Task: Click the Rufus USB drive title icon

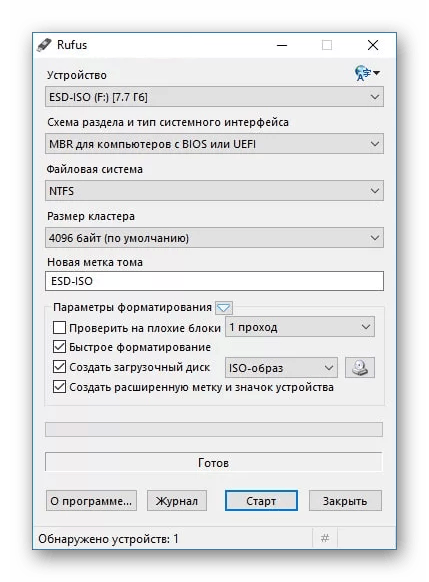Action: point(44,45)
